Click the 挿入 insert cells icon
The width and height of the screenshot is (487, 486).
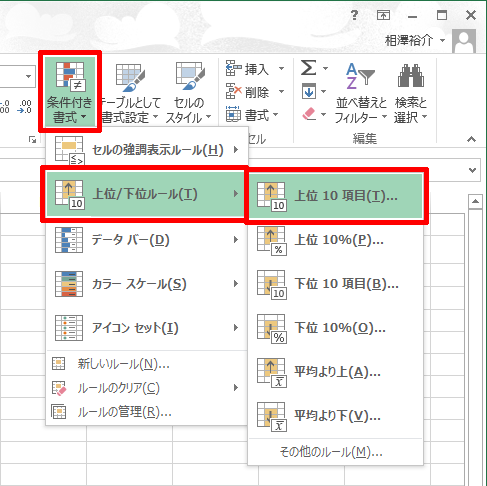click(233, 68)
